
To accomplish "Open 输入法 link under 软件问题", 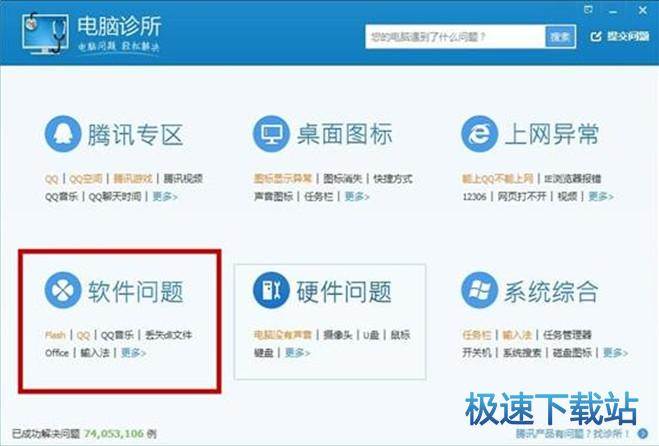I will 95,353.
